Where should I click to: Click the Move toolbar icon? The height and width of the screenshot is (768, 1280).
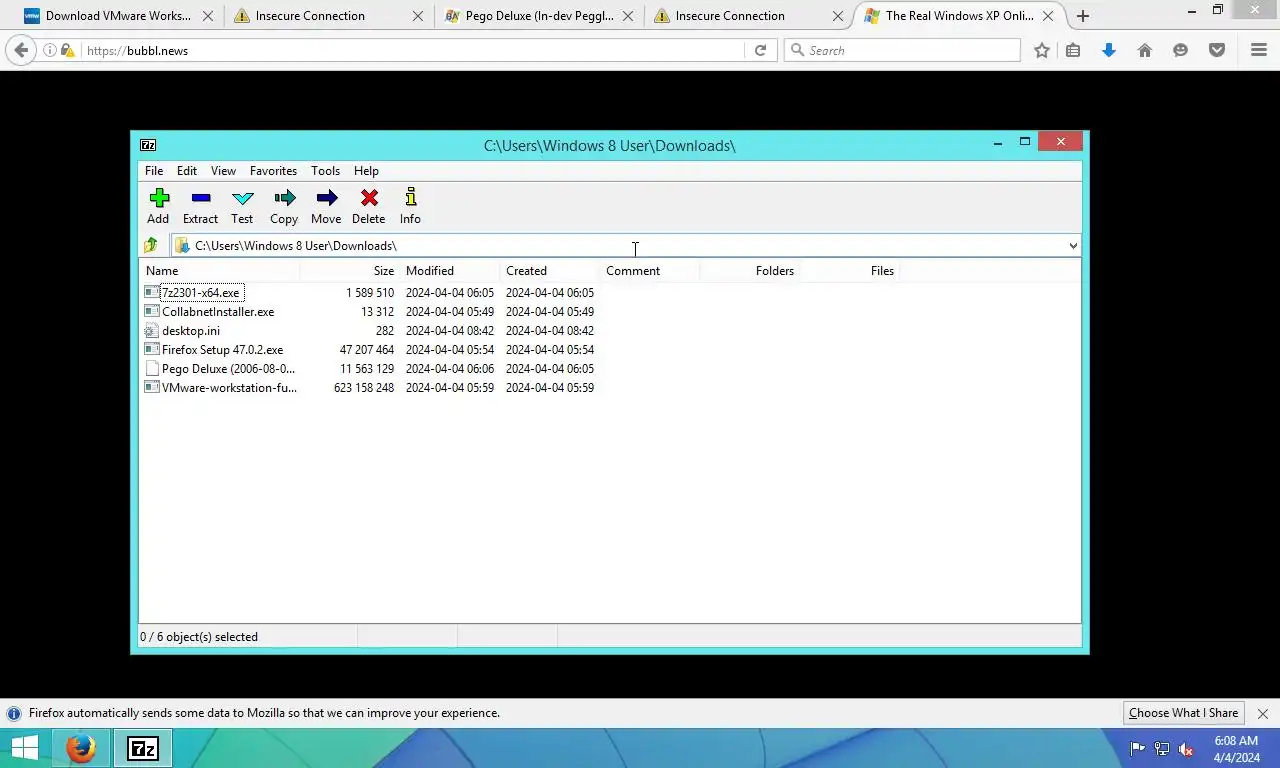pyautogui.click(x=327, y=198)
